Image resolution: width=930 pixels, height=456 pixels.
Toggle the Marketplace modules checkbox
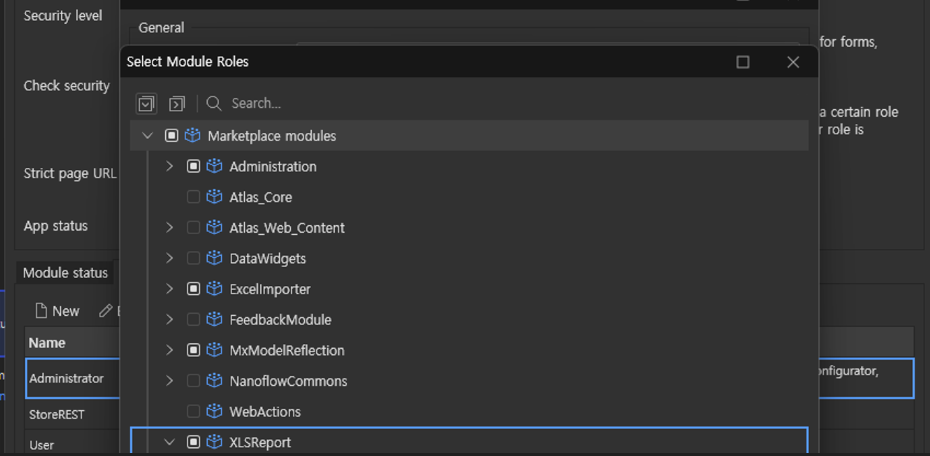tap(171, 136)
